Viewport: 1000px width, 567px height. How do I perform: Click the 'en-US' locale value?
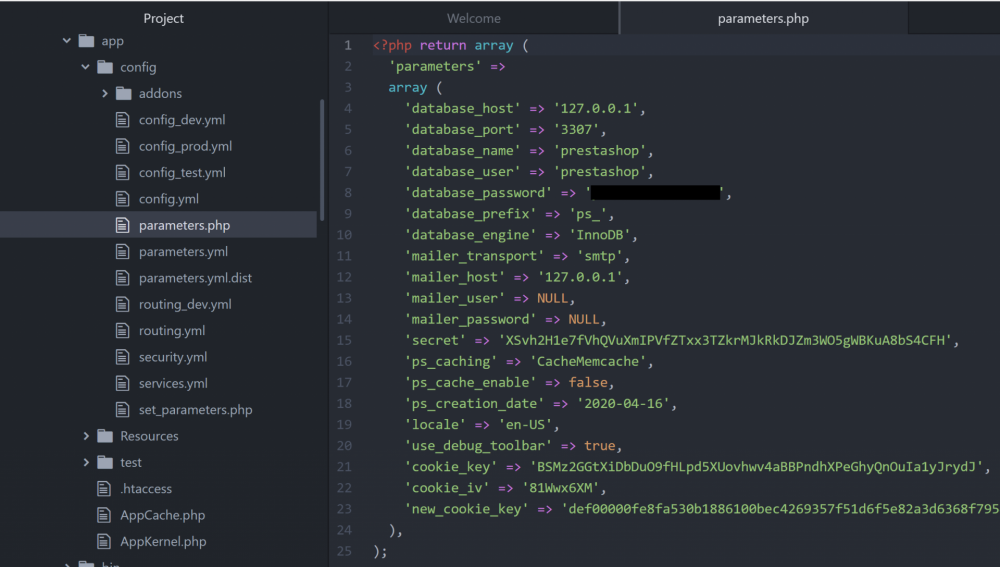click(x=526, y=425)
